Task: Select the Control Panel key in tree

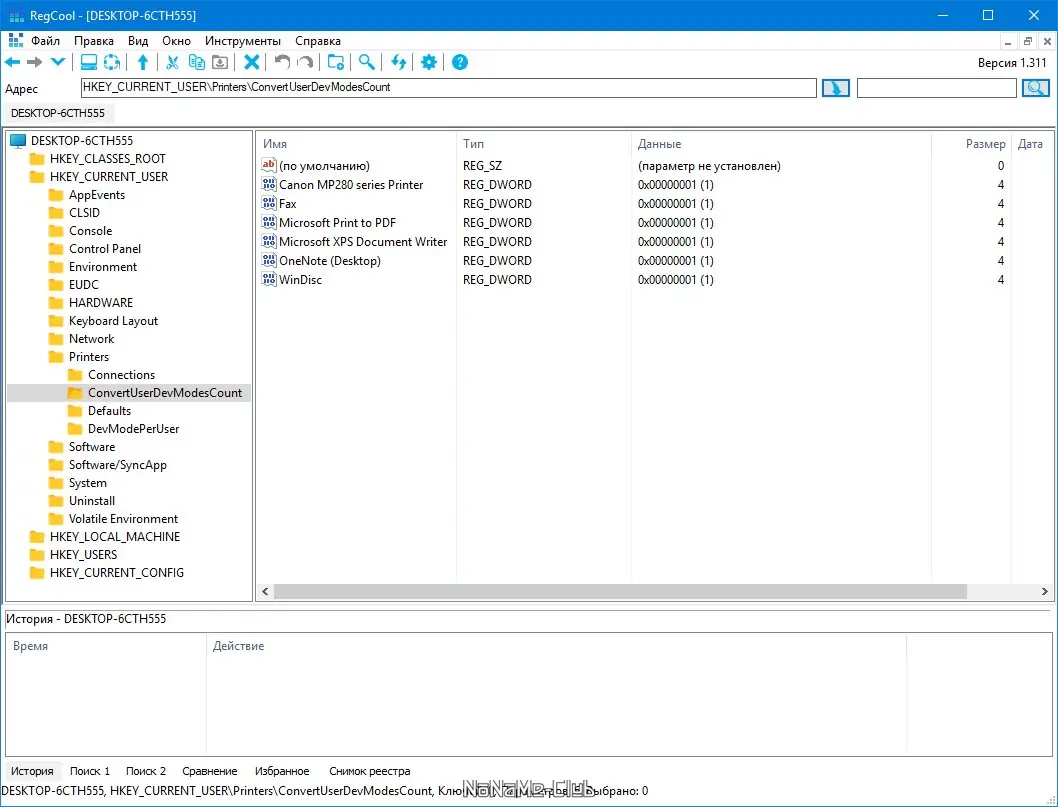Action: (105, 248)
